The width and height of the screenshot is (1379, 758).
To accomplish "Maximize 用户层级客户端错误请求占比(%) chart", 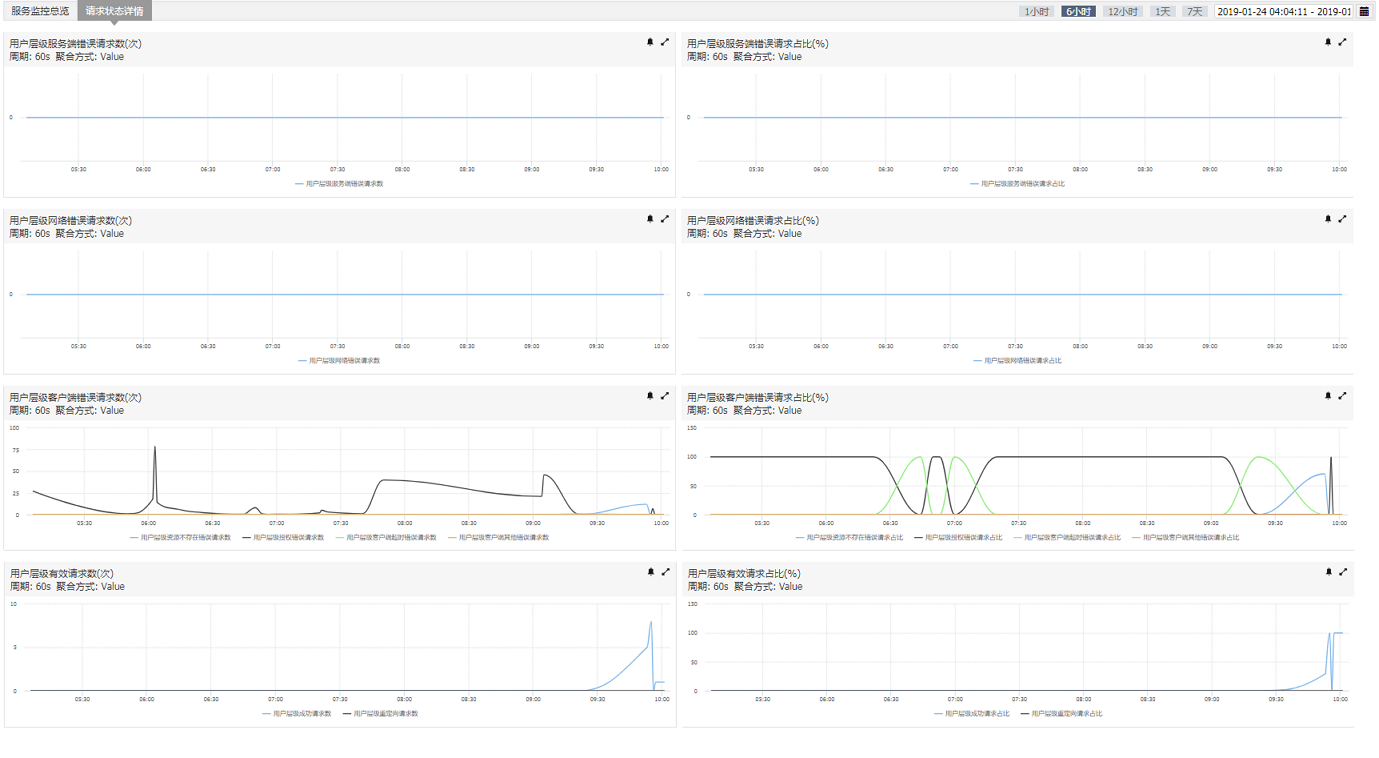I will tap(1343, 396).
